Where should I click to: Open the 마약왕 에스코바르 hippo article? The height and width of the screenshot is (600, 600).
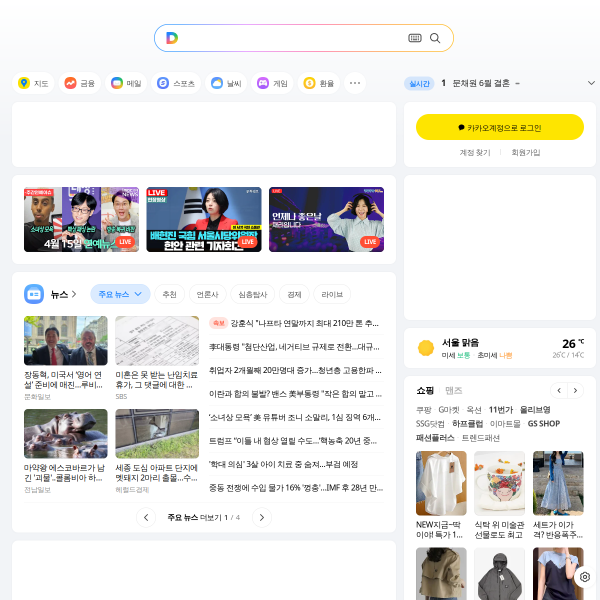click(x=66, y=451)
